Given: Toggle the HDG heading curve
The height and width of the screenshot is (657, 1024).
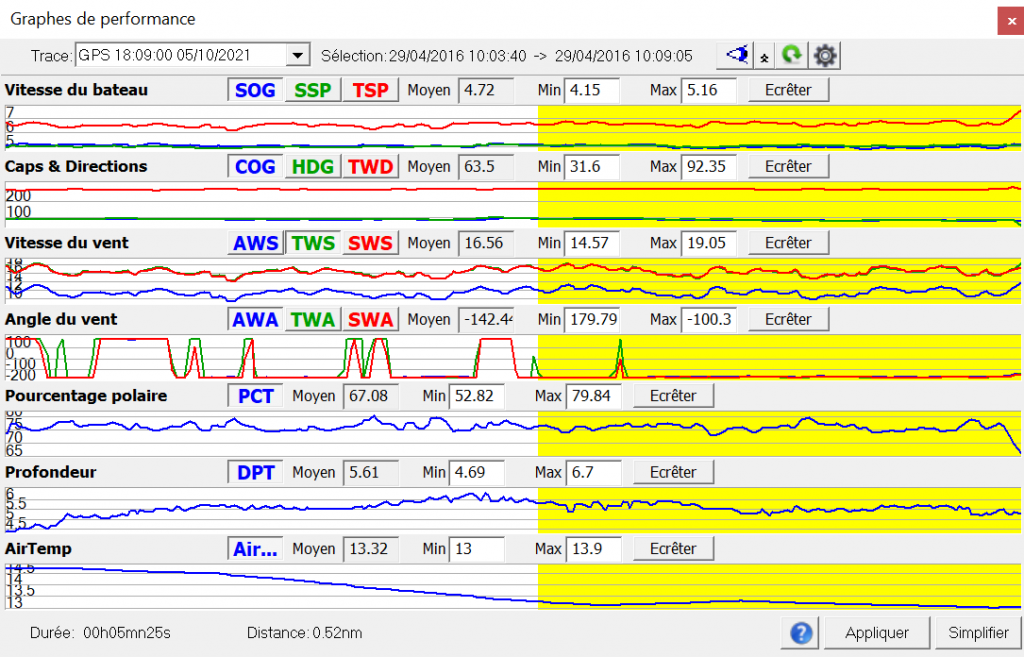Looking at the screenshot, I should (313, 166).
